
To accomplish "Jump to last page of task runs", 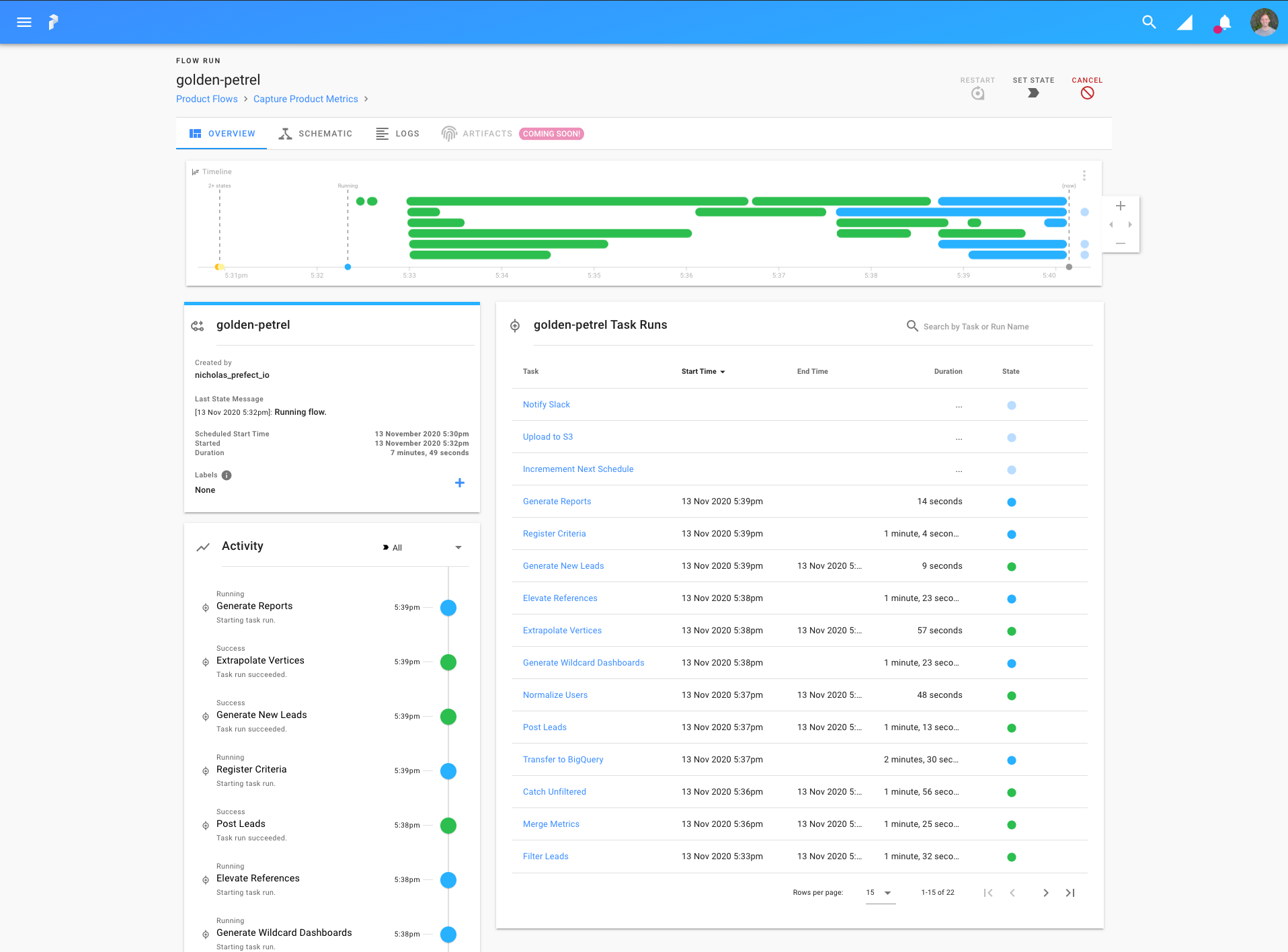I will tap(1070, 893).
